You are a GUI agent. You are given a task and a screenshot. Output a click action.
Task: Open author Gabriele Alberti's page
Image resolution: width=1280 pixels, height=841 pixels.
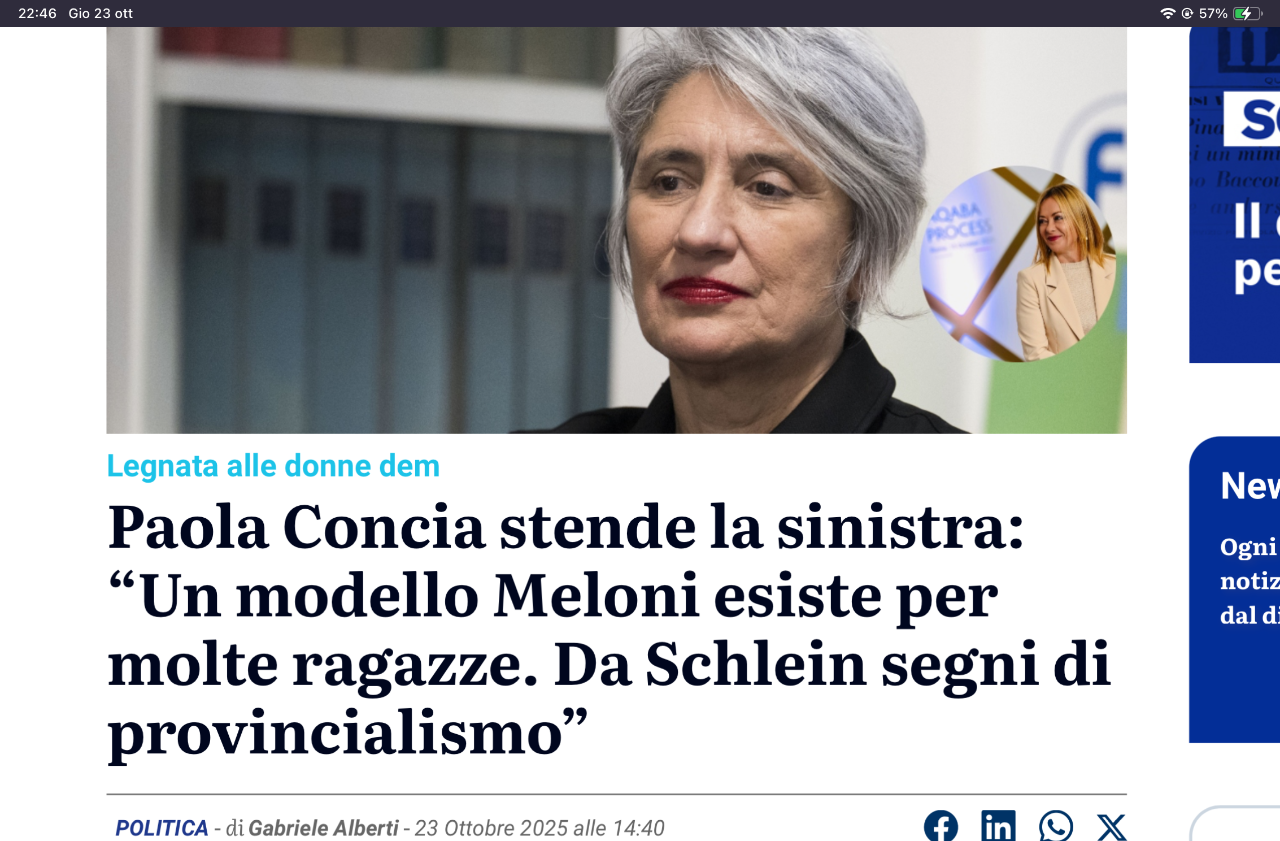point(323,828)
